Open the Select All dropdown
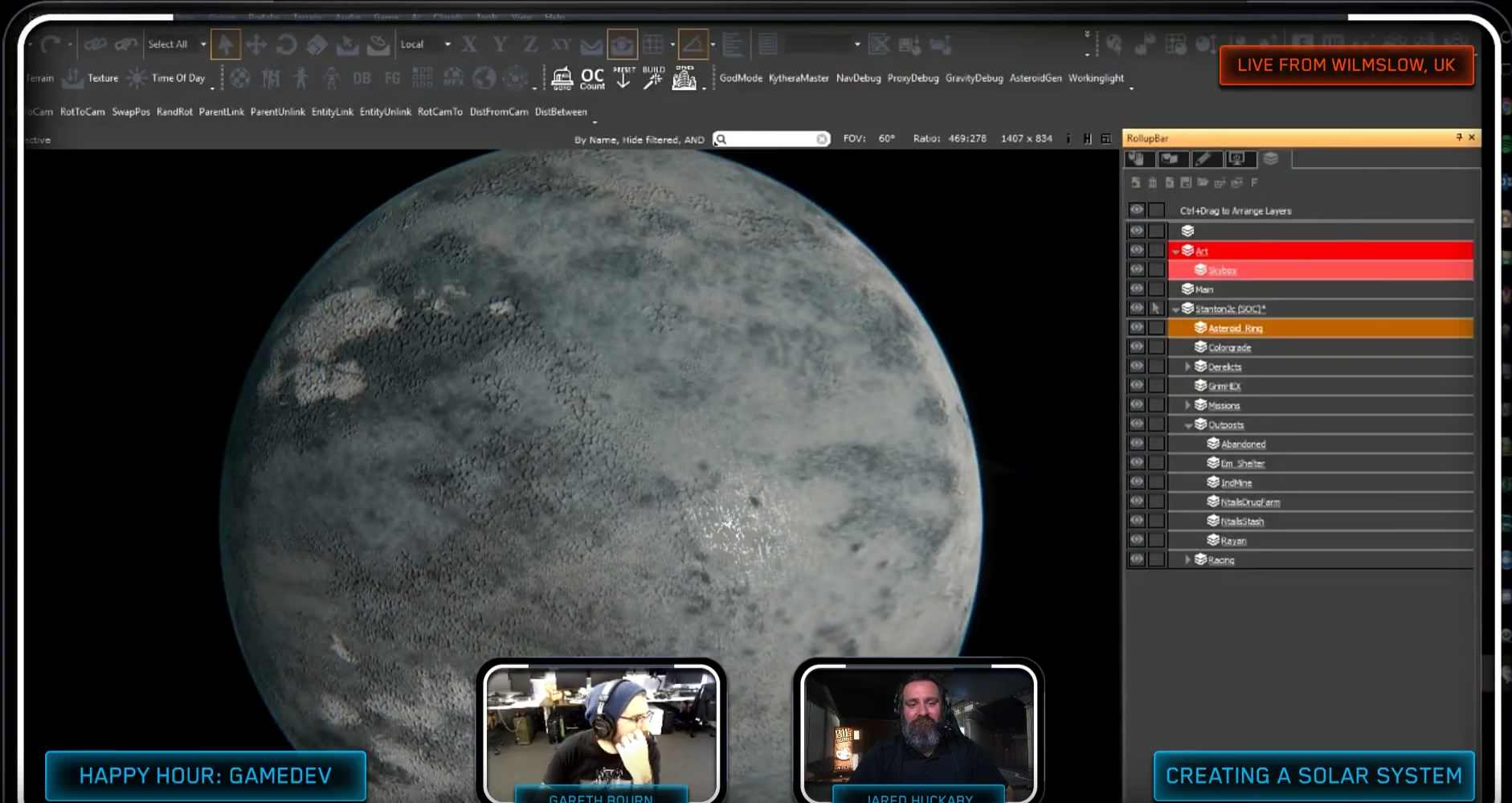Image resolution: width=1512 pixels, height=803 pixels. point(203,44)
